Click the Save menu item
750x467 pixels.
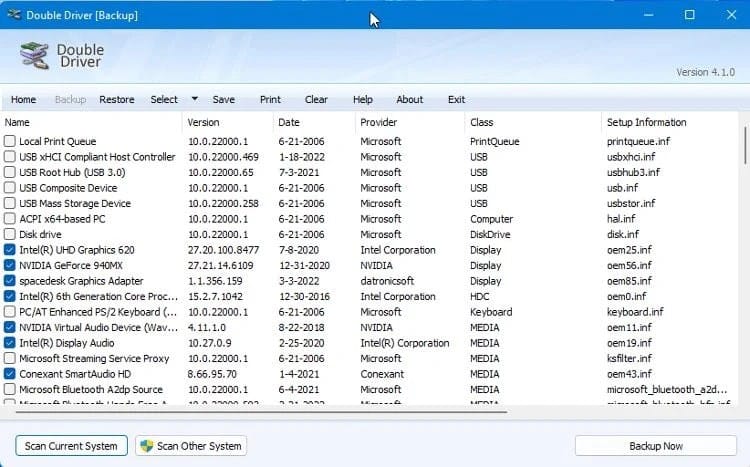point(224,100)
